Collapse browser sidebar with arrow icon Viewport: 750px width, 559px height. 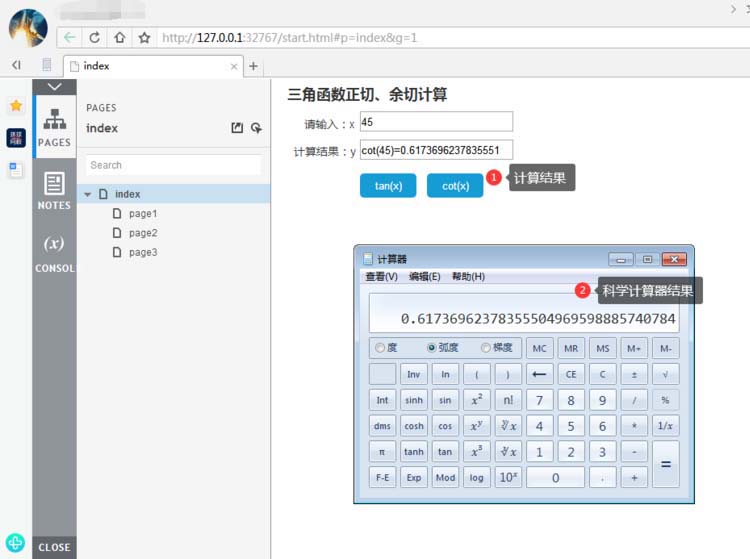pyautogui.click(x=16, y=65)
